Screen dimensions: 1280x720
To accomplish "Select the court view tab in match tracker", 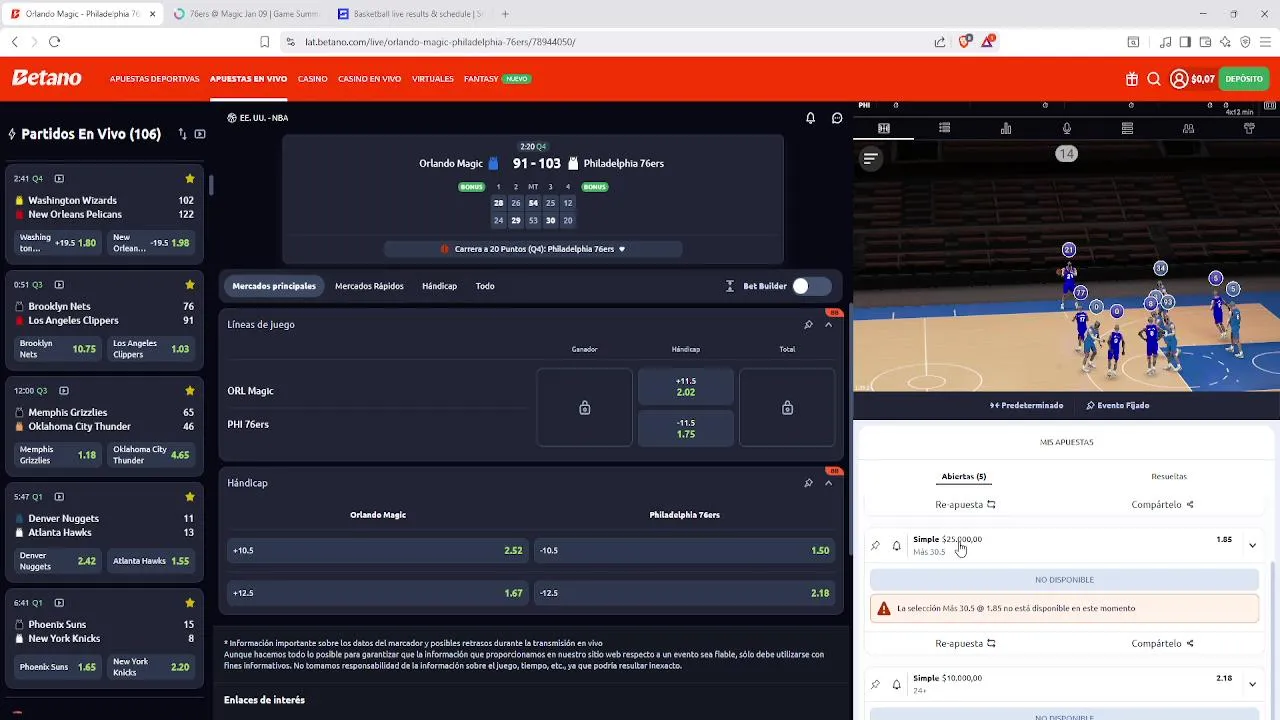I will (884, 128).
